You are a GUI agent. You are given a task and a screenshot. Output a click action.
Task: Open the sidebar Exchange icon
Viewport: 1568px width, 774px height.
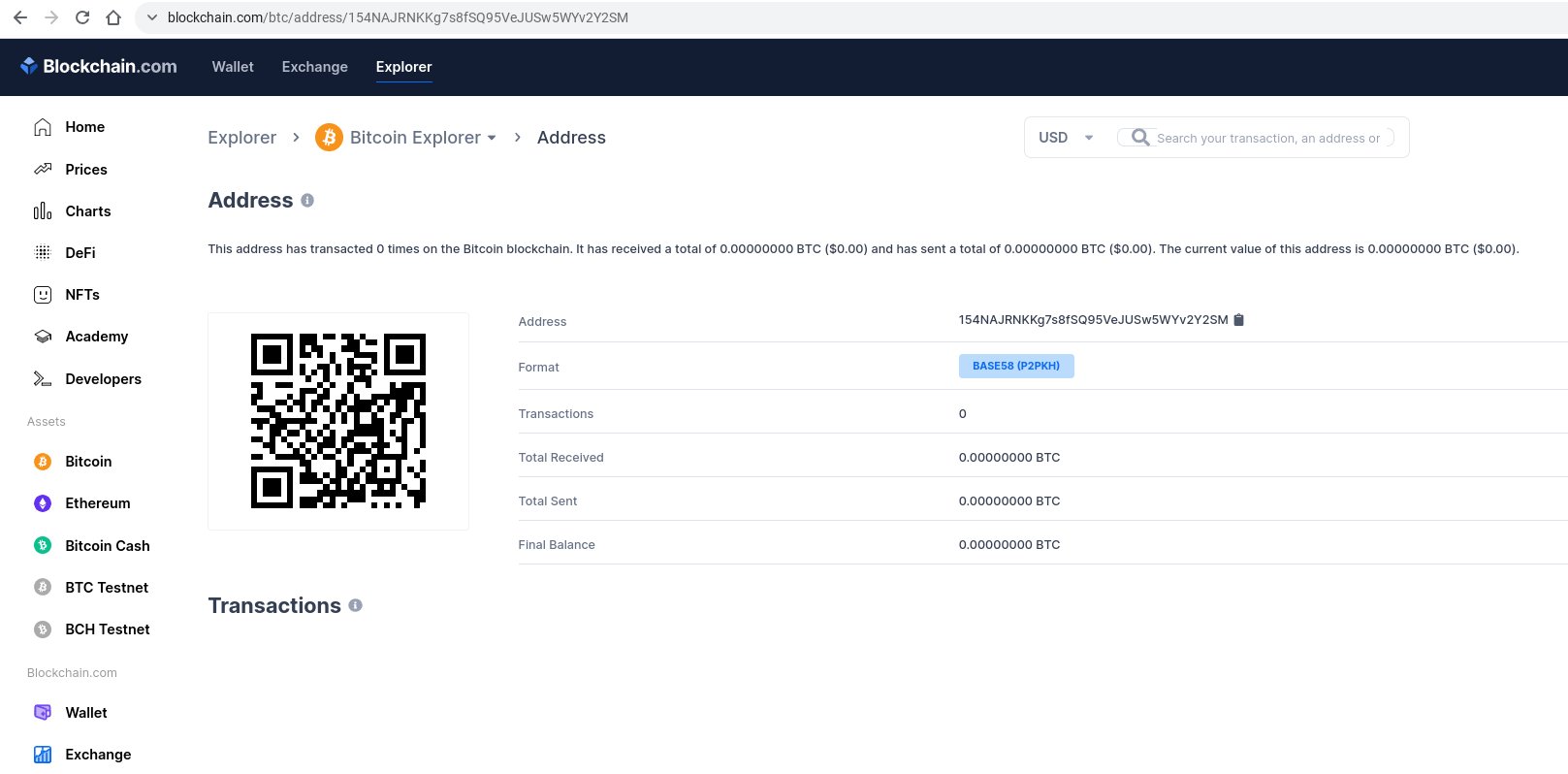43,755
